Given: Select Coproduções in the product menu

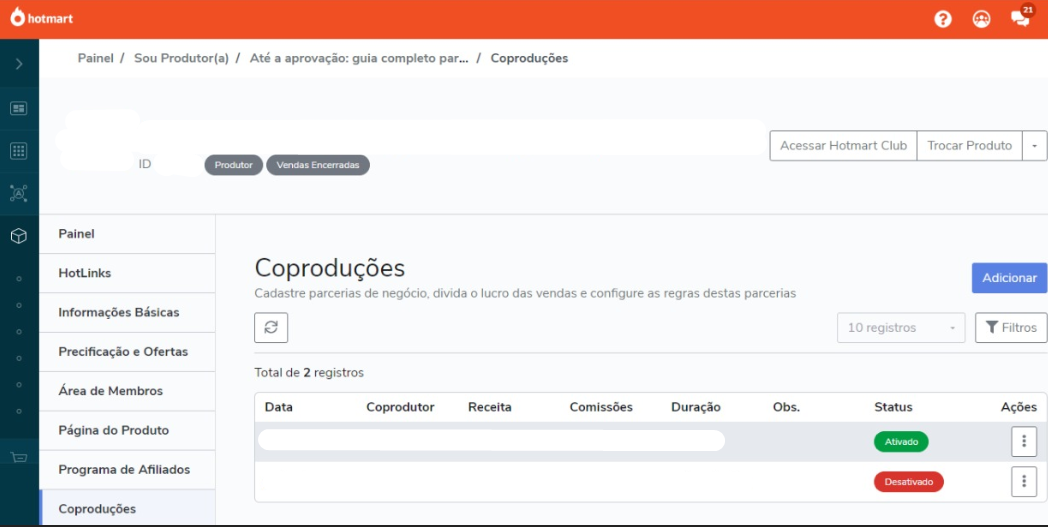Looking at the screenshot, I should click(x=127, y=508).
